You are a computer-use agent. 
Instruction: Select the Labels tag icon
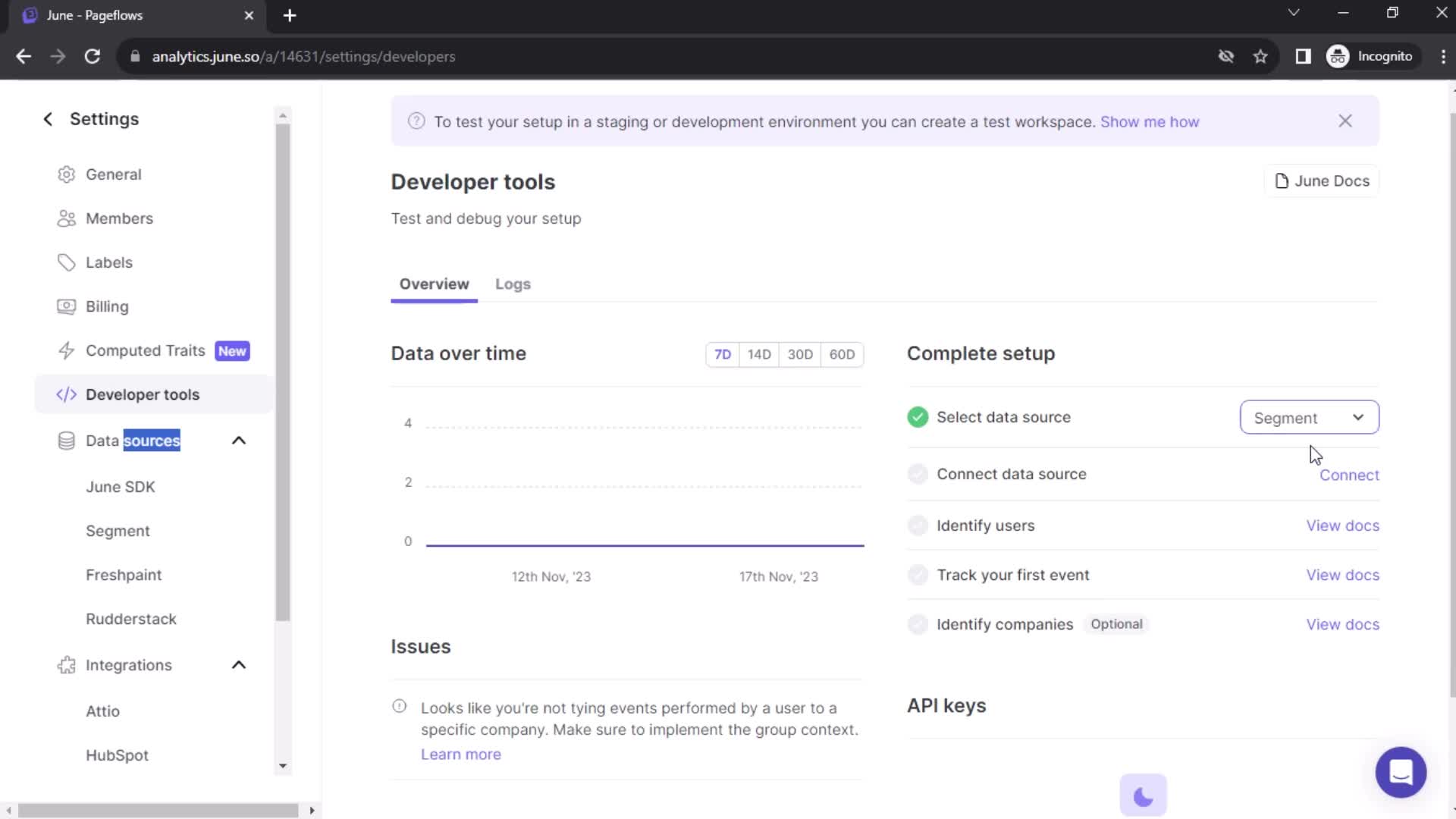pos(67,262)
